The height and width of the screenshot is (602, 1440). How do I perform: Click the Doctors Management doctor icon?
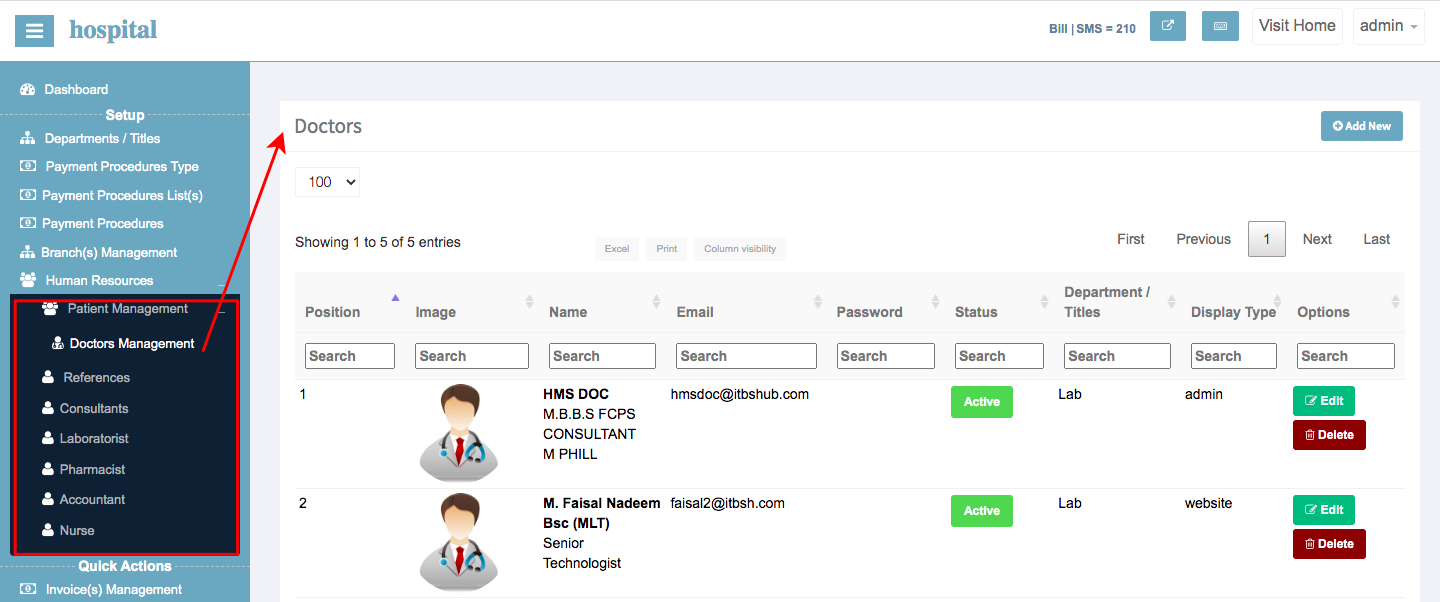[x=57, y=343]
